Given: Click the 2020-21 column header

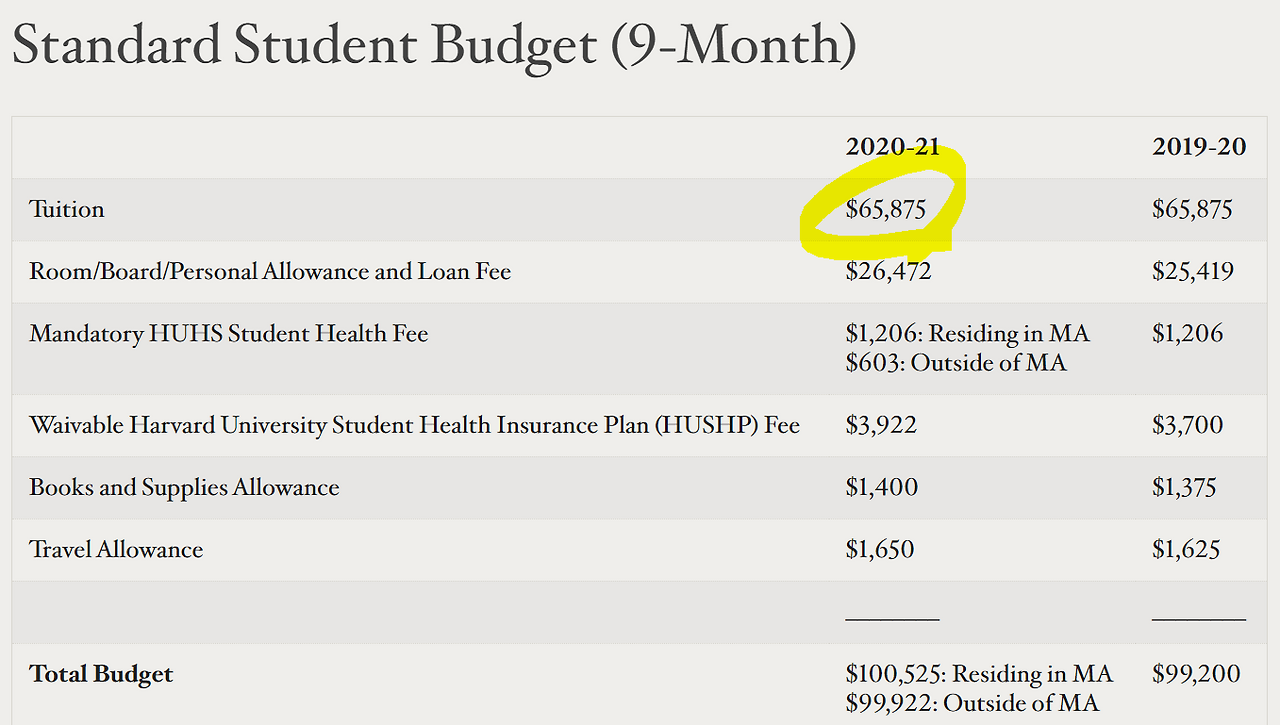Looking at the screenshot, I should pos(892,147).
